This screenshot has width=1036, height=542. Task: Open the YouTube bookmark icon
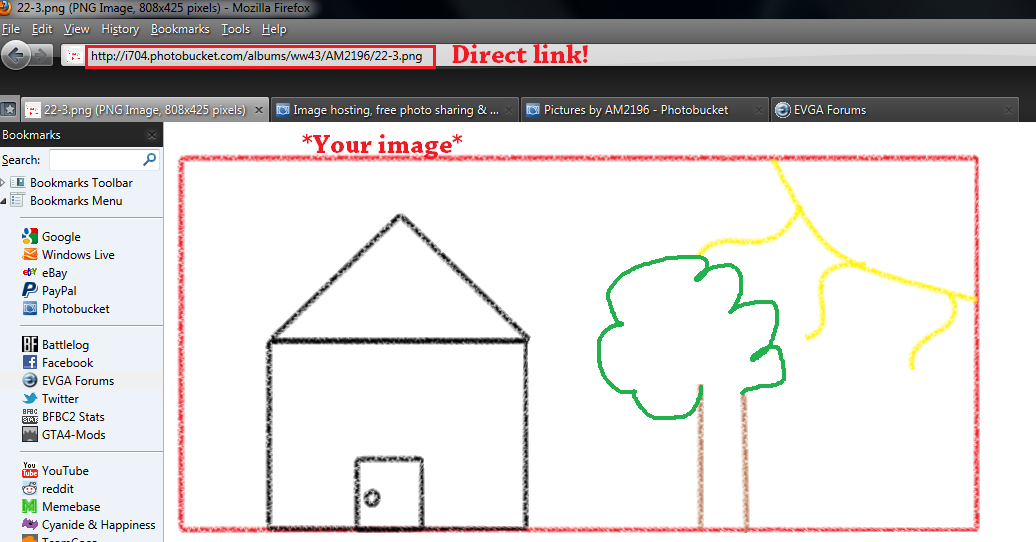29,471
